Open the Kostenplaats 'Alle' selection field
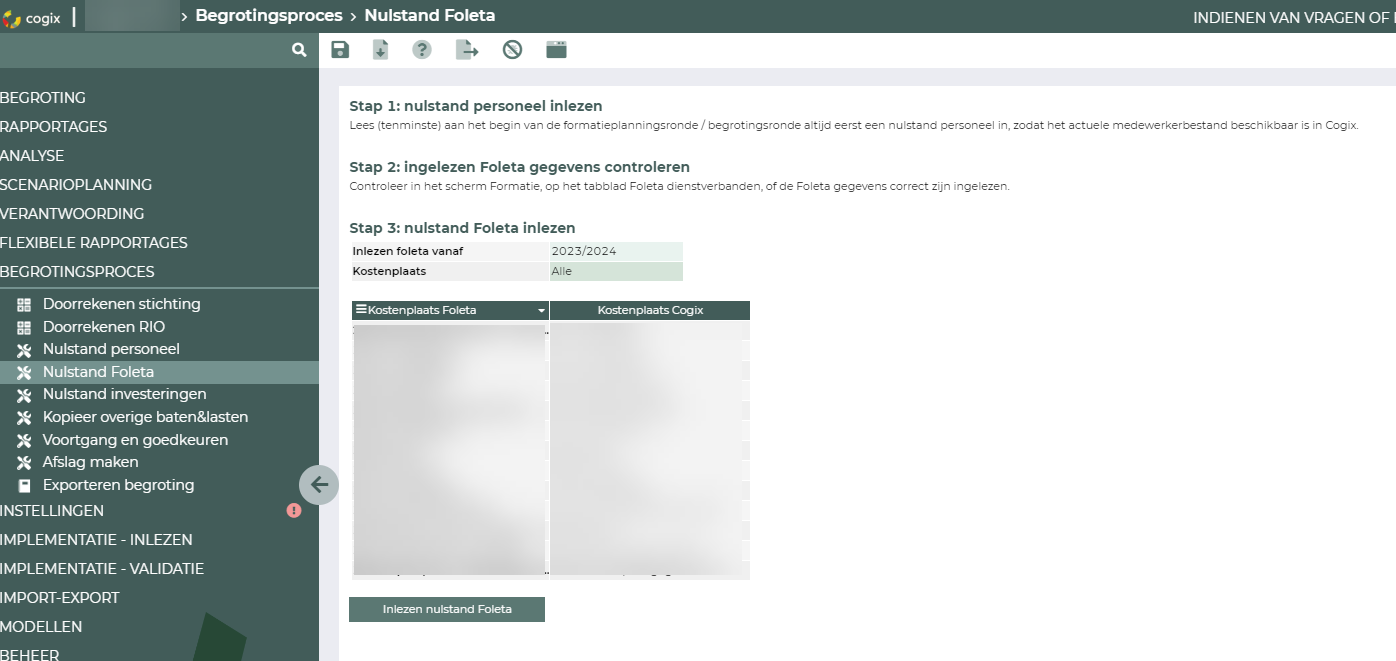 pyautogui.click(x=616, y=271)
